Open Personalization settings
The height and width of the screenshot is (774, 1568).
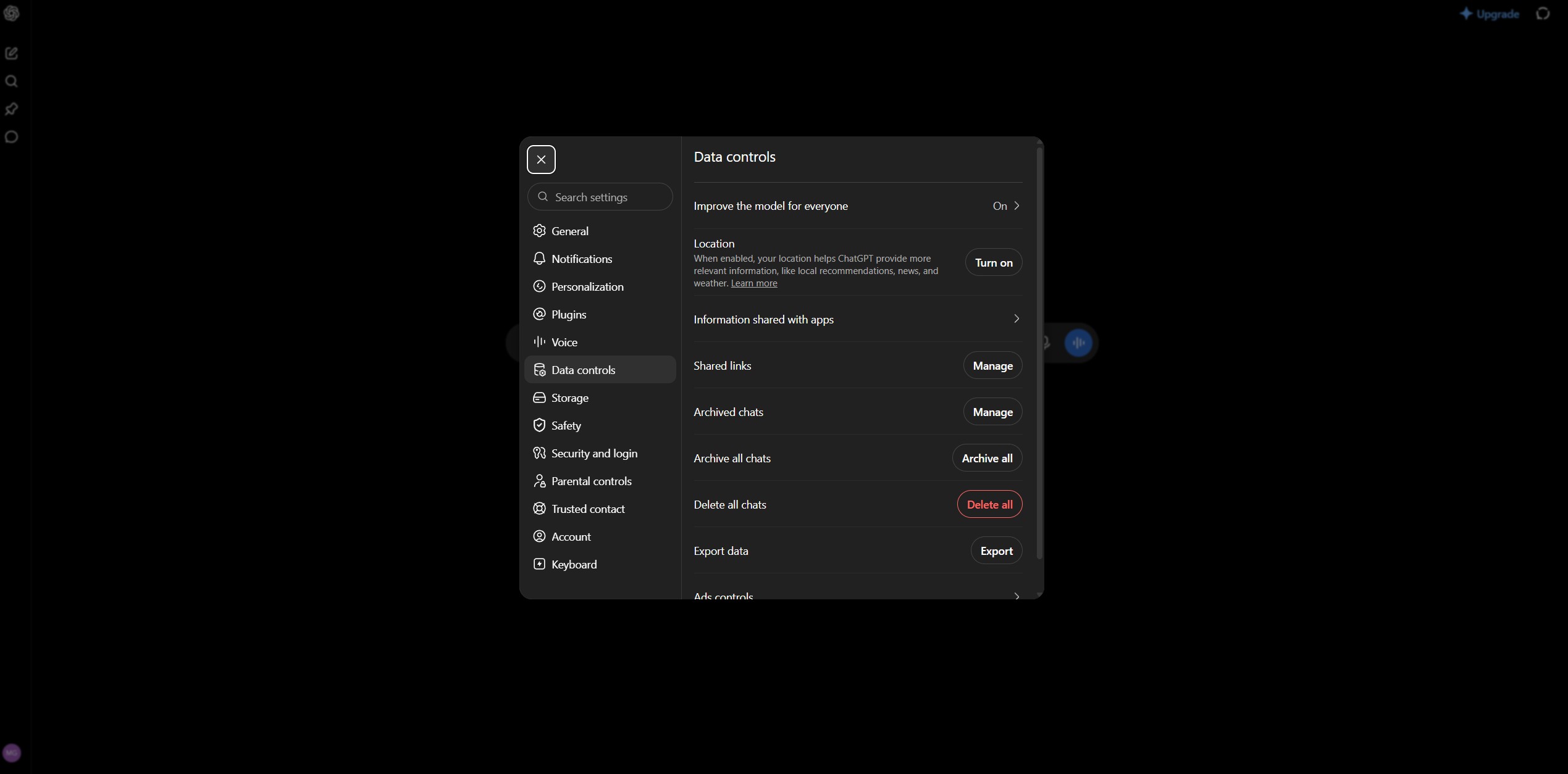[600, 286]
